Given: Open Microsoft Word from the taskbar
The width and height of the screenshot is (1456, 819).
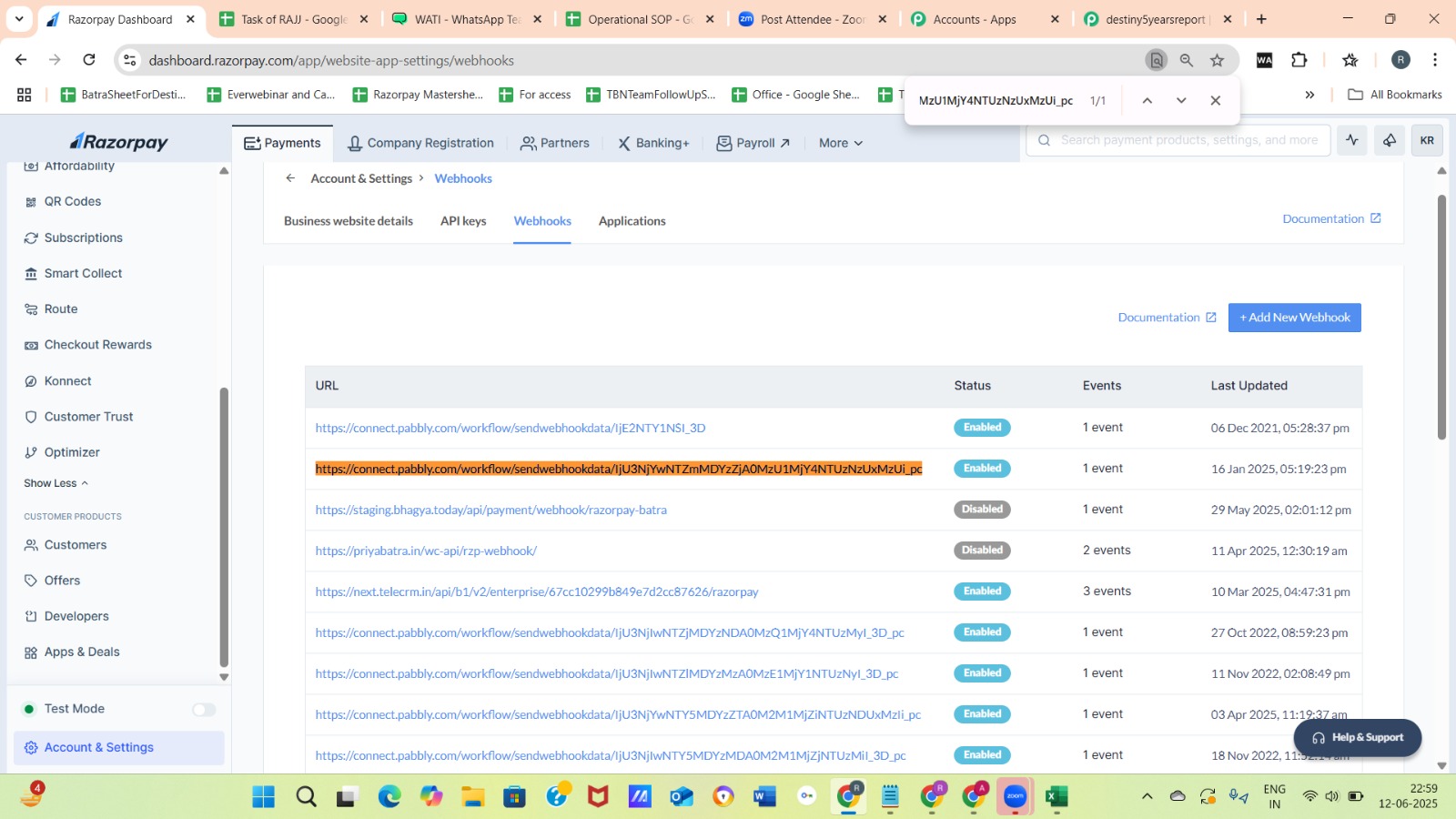Looking at the screenshot, I should coord(764,797).
